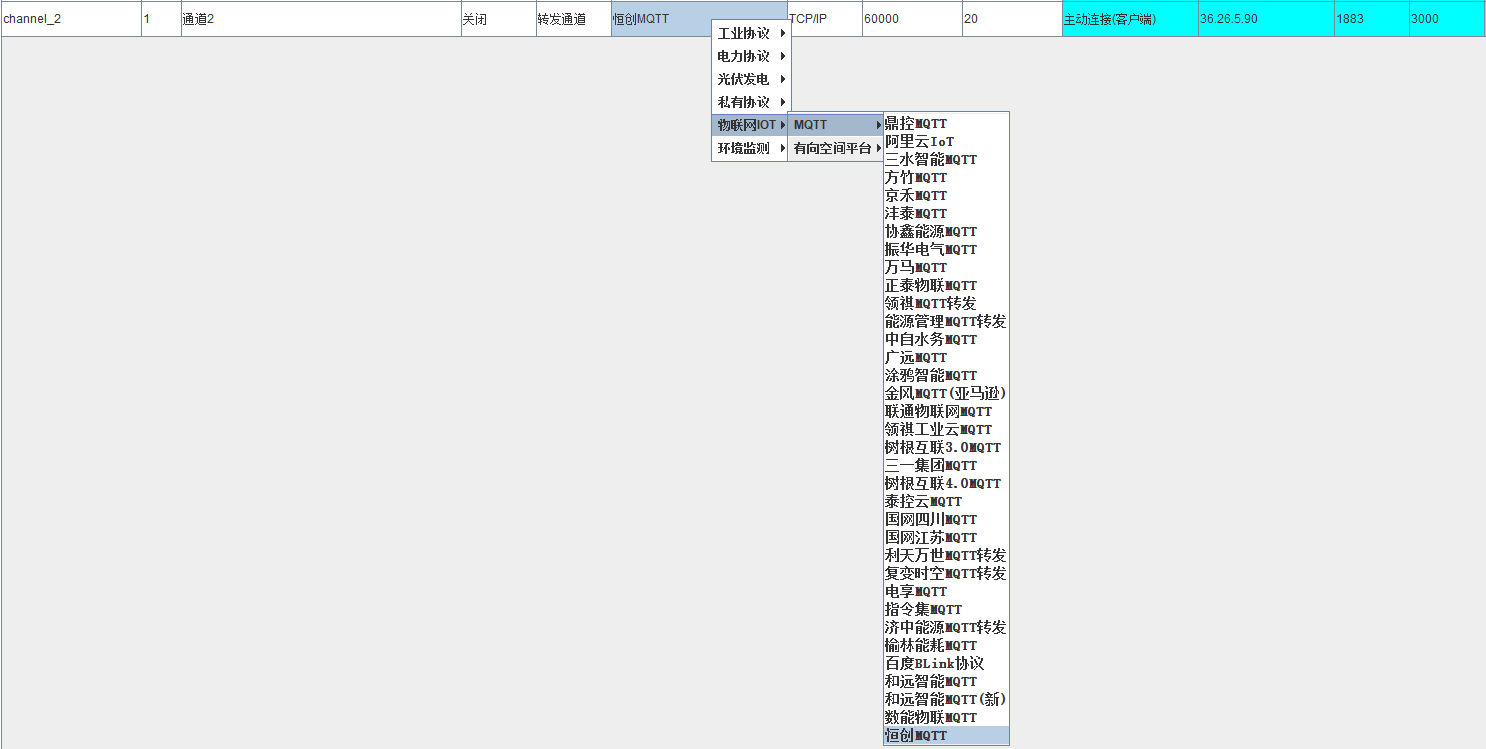Viewport: 1486px width, 749px height.
Task: Choose 百度BLink协议 option
Action: (x=946, y=663)
